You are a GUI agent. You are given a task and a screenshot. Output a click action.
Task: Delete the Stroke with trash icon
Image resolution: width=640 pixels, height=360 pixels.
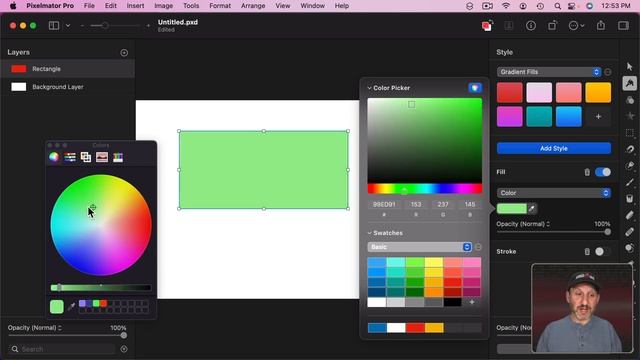pyautogui.click(x=587, y=251)
